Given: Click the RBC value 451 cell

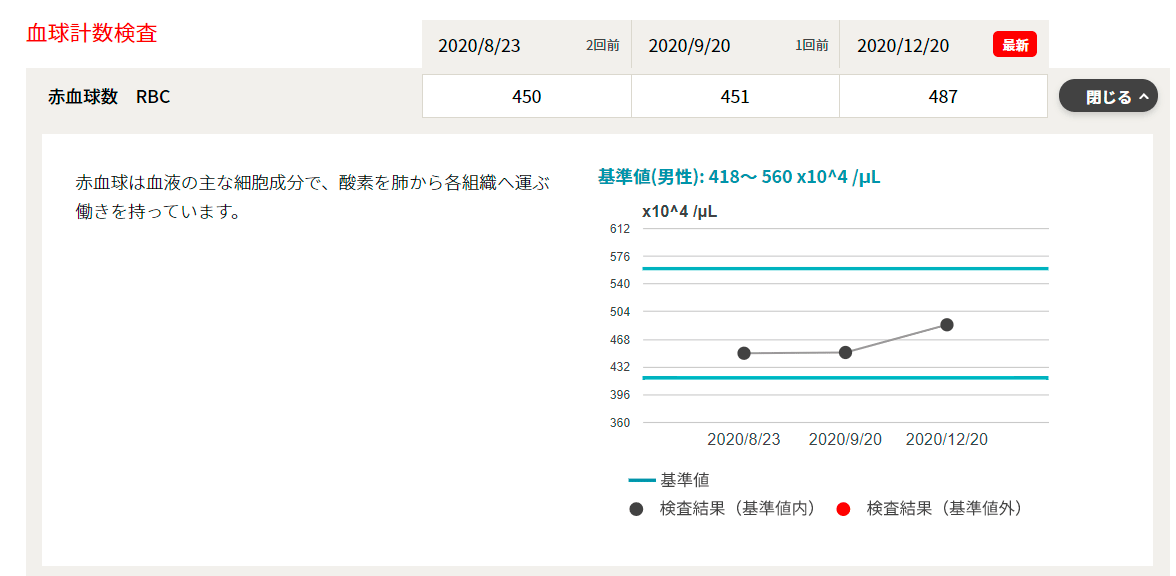Looking at the screenshot, I should point(735,96).
